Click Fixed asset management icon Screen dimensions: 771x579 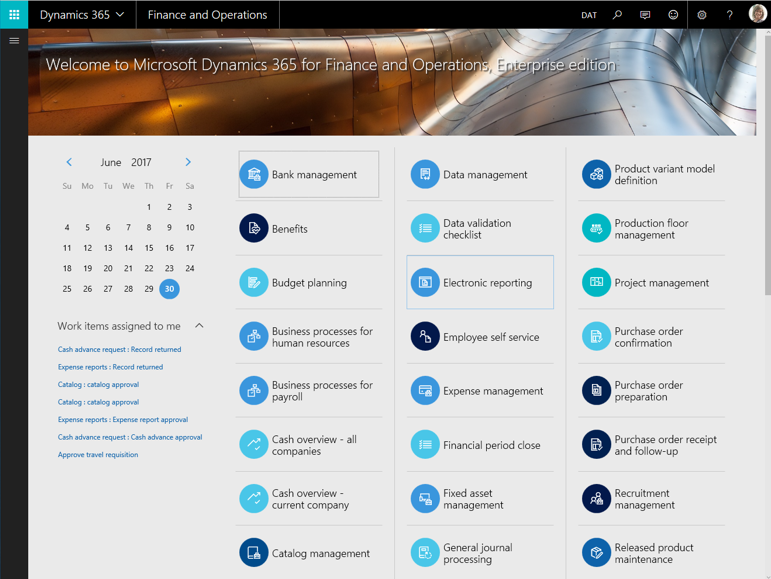coord(425,498)
